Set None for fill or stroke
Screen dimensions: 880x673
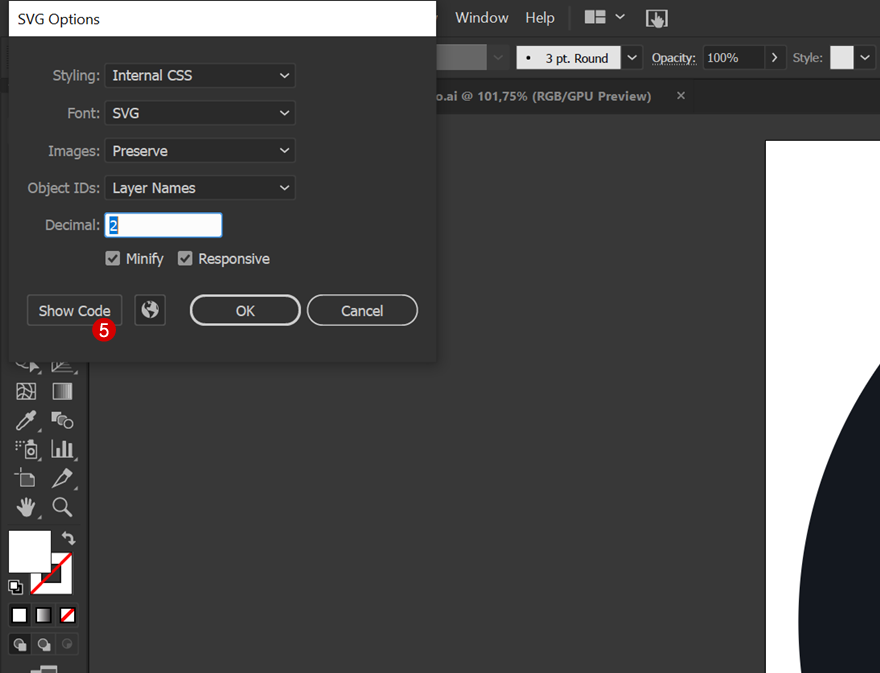click(x=67, y=615)
